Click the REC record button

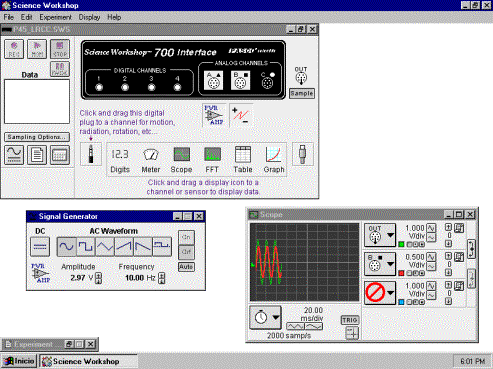(x=14, y=49)
